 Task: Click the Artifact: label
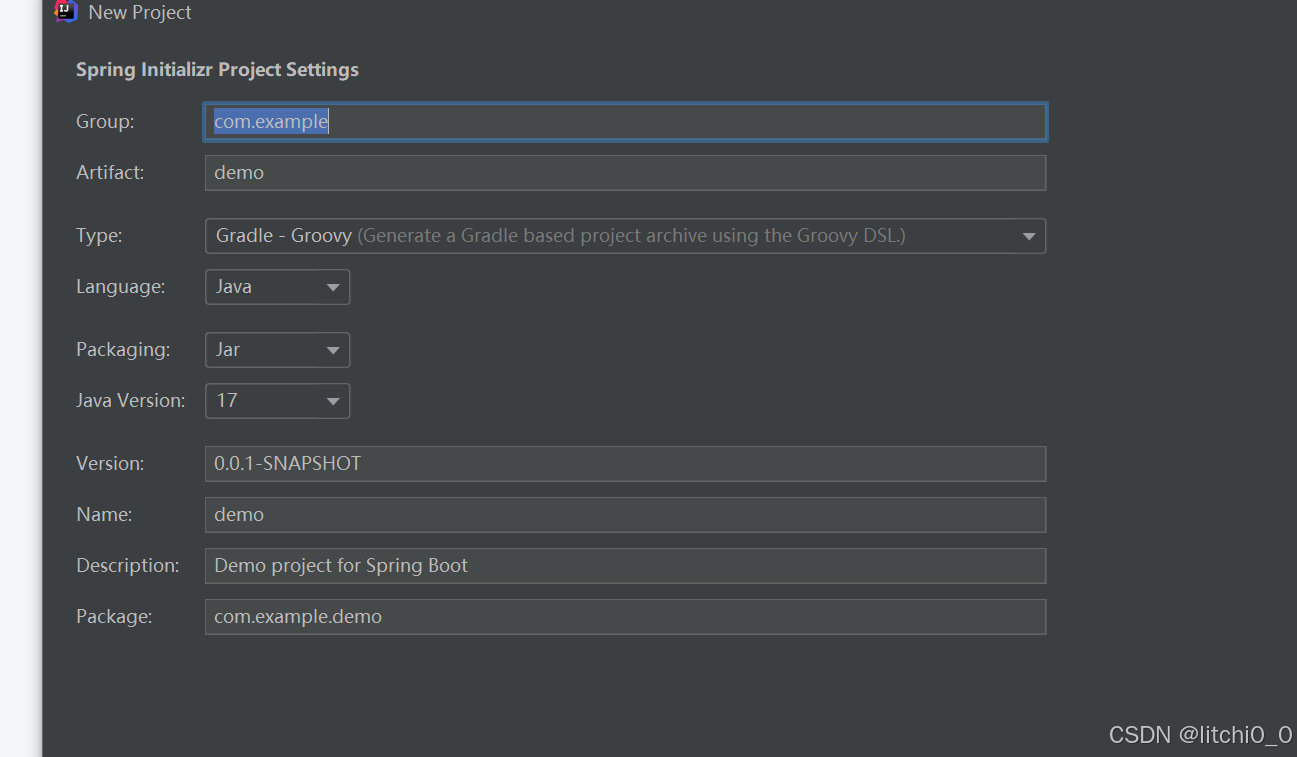tap(110, 172)
